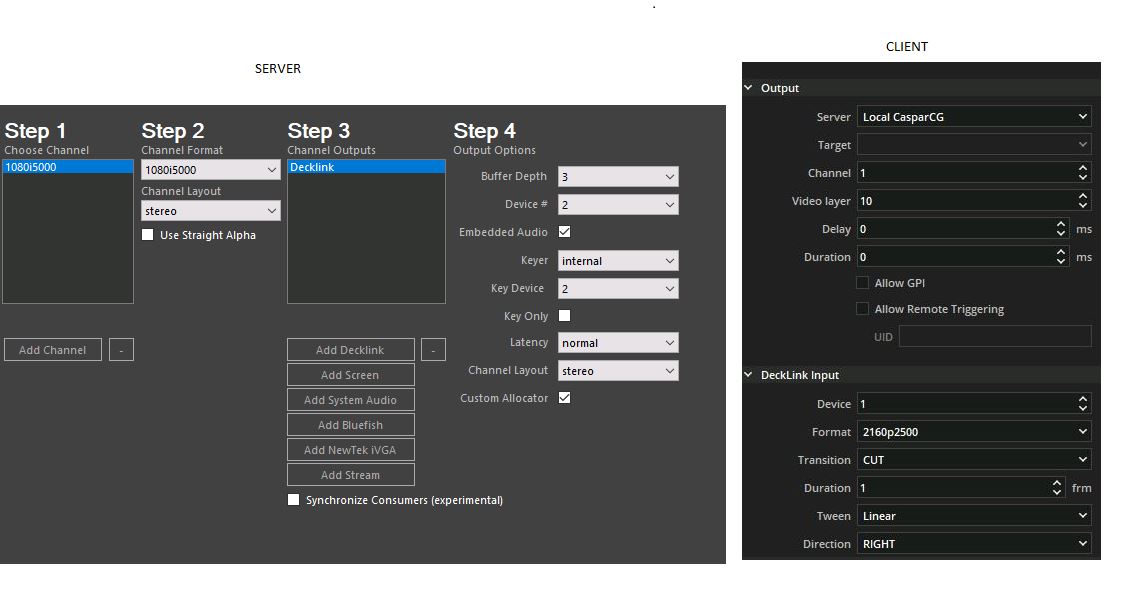This screenshot has width=1141, height=592.
Task: Click the Channel spin box in client Output
Action: (974, 172)
